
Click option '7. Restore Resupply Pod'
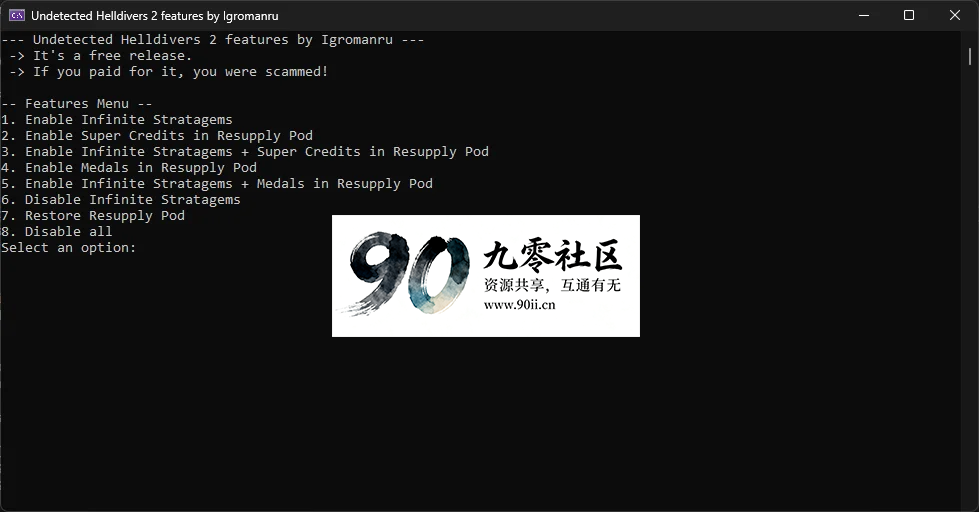[x=93, y=216]
